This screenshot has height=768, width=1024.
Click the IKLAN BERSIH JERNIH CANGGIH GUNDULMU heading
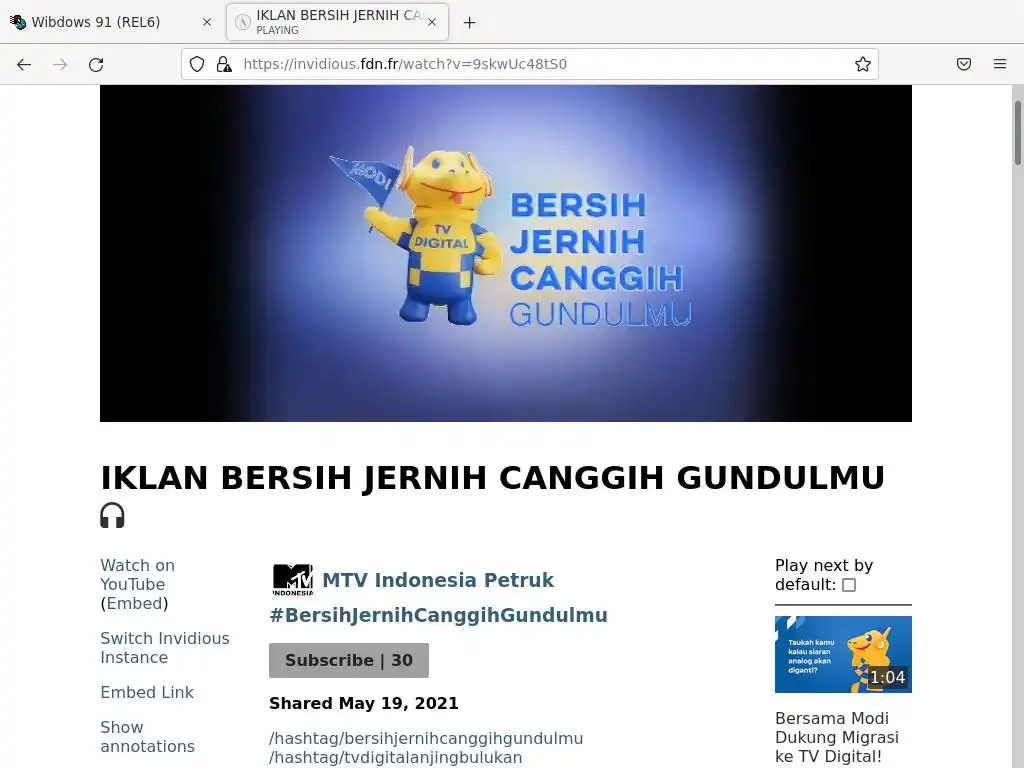(492, 477)
